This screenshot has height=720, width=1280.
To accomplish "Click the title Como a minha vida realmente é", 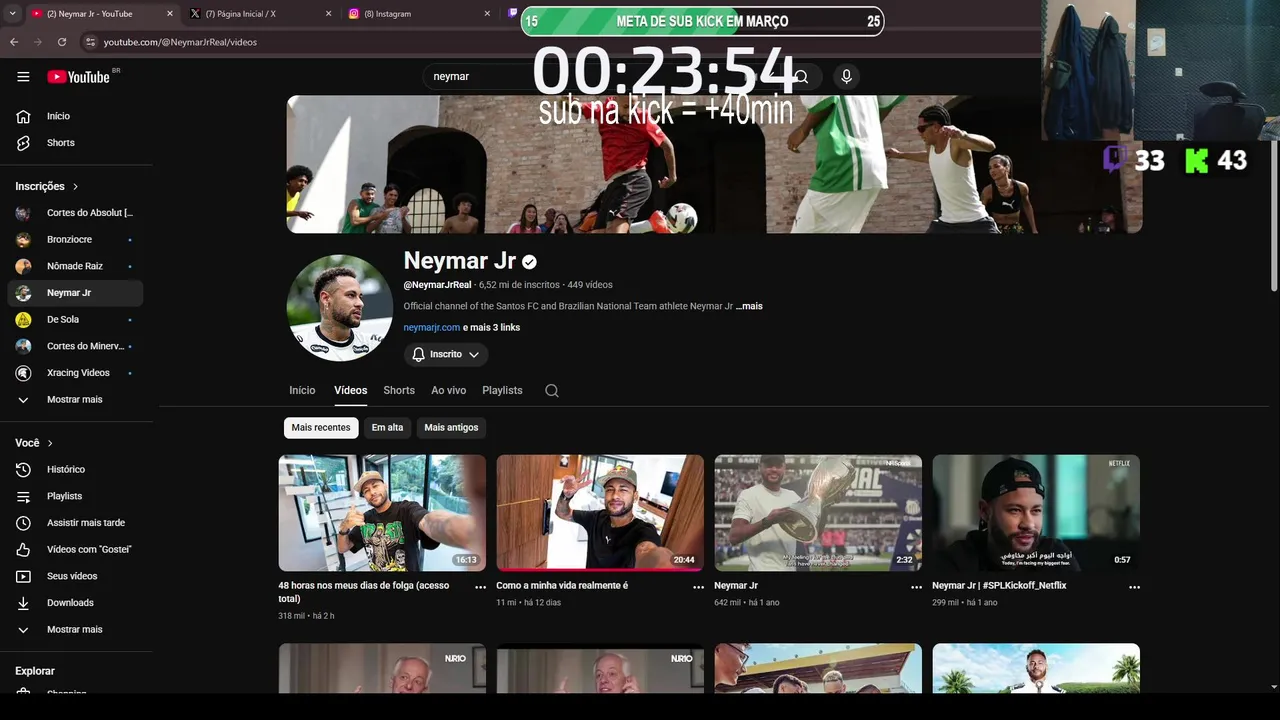I will pos(562,586).
